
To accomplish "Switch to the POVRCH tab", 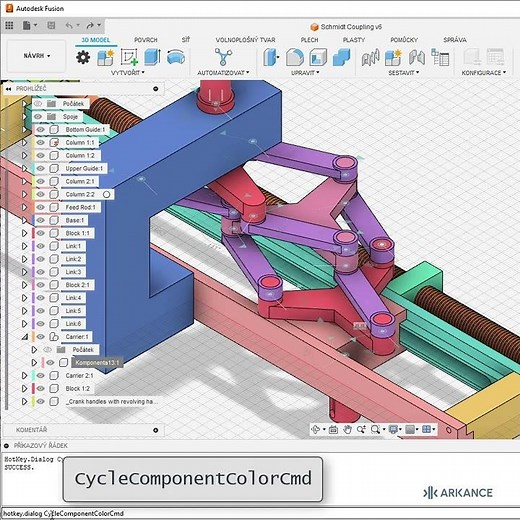I will 146,40.
